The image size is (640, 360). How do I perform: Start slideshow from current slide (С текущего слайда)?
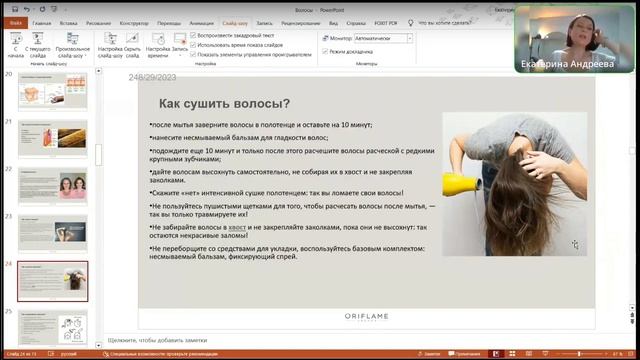[38, 45]
